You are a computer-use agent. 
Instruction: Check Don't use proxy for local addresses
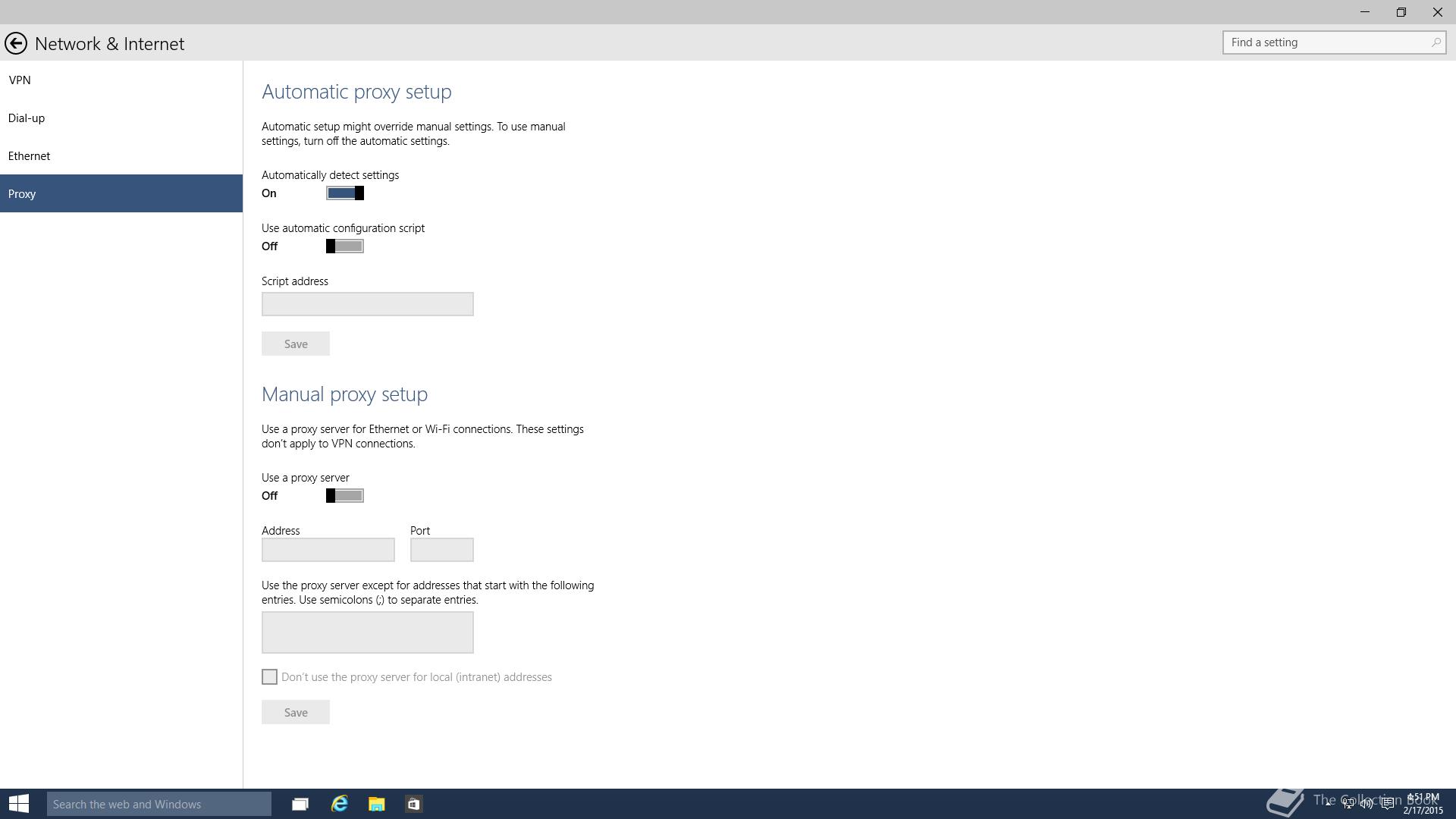click(269, 677)
